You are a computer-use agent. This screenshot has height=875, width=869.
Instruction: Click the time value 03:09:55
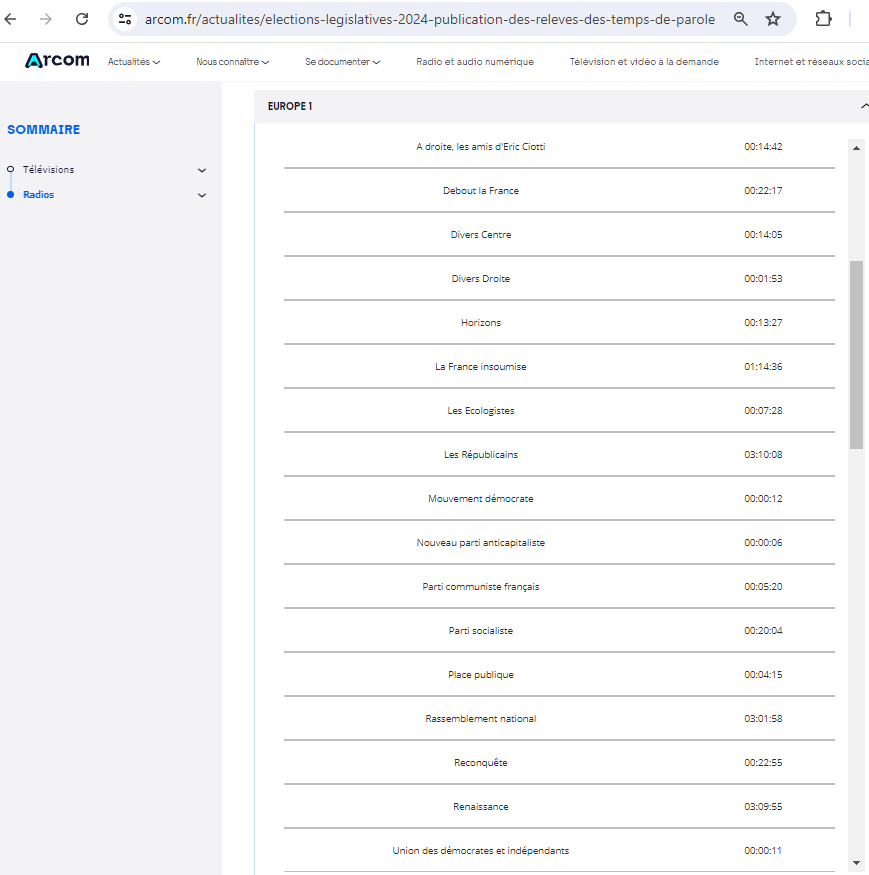(763, 807)
